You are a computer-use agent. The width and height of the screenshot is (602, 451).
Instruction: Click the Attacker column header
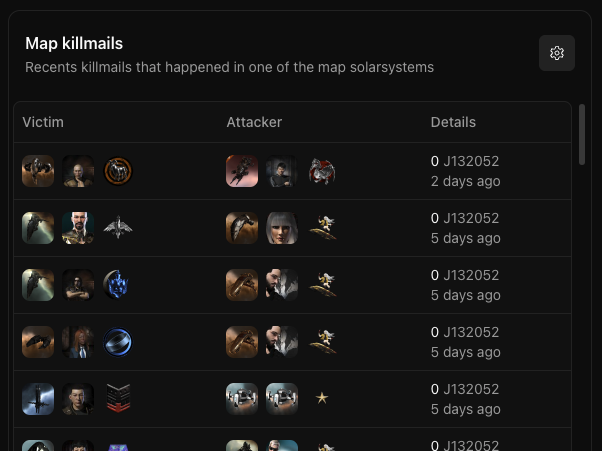click(254, 122)
